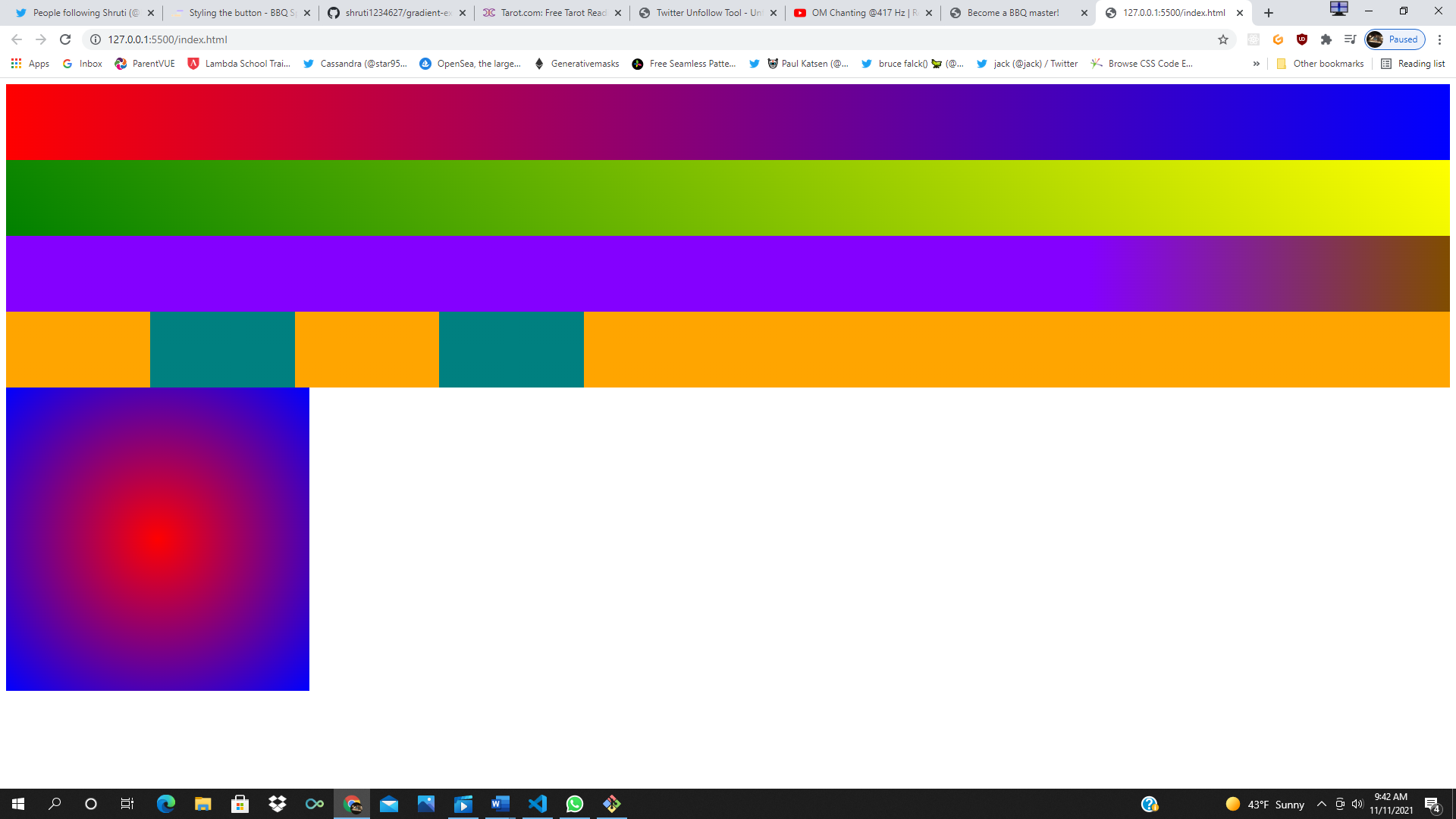Click the first teal block in the striped bar
Image resolution: width=1456 pixels, height=819 pixels.
(x=222, y=350)
